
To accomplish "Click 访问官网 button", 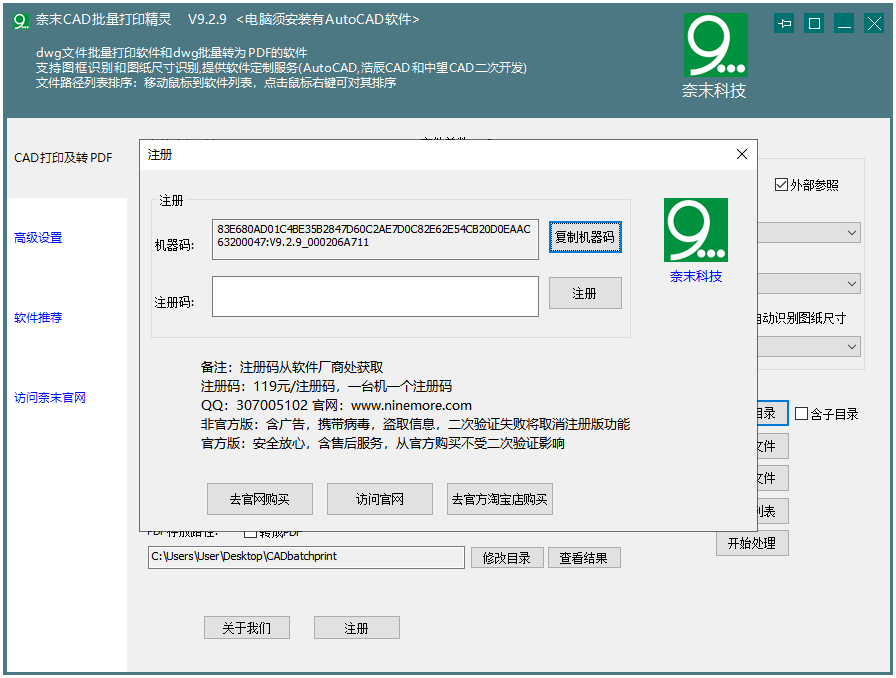I will 379,499.
